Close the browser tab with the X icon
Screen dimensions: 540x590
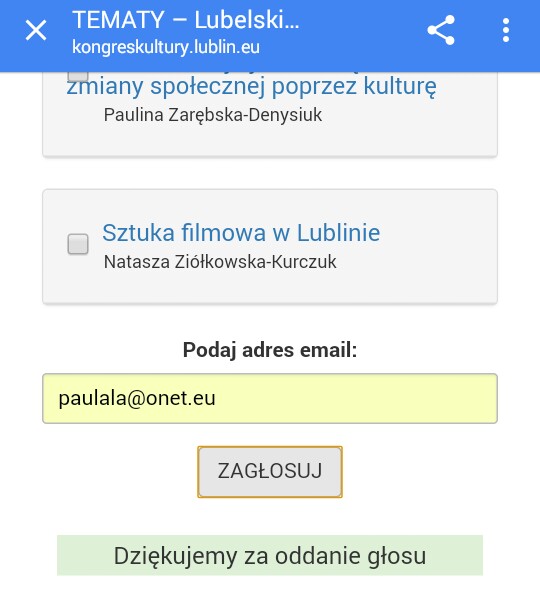pyautogui.click(x=36, y=30)
